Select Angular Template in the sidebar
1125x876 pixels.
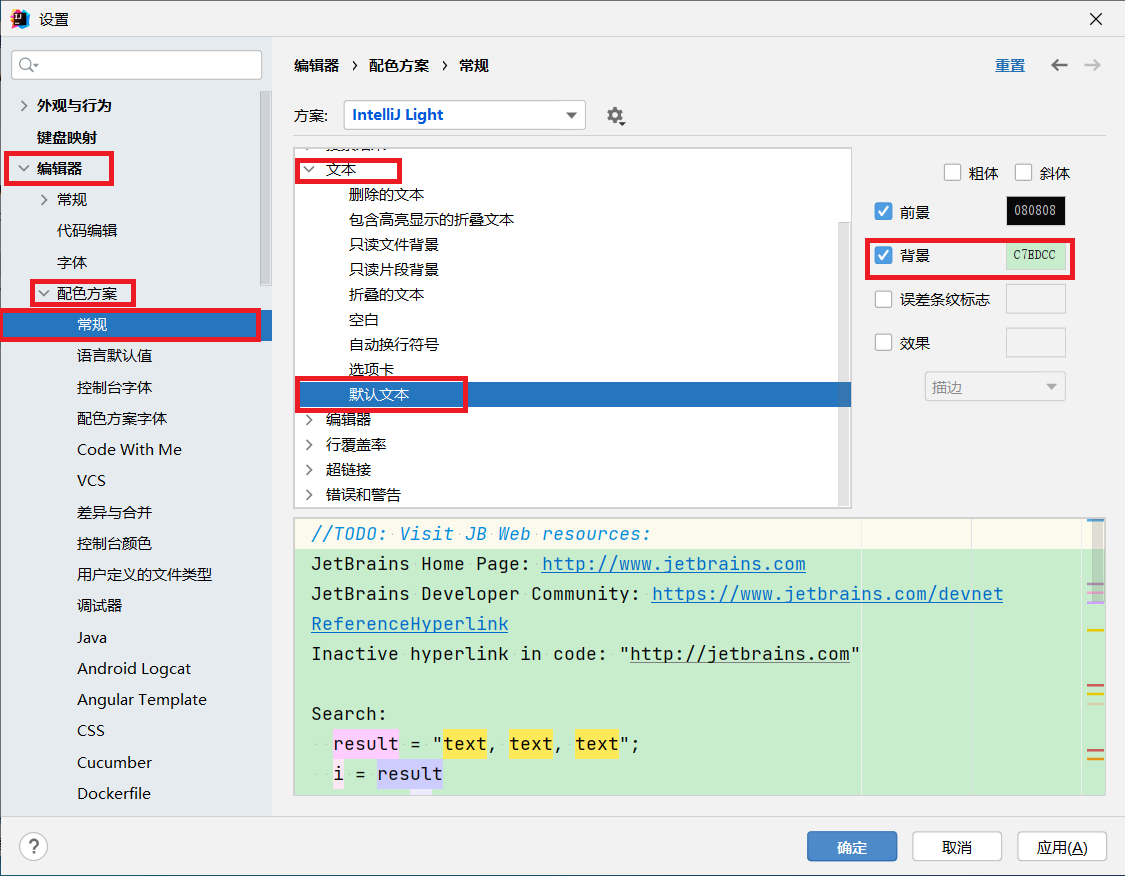click(x=141, y=700)
